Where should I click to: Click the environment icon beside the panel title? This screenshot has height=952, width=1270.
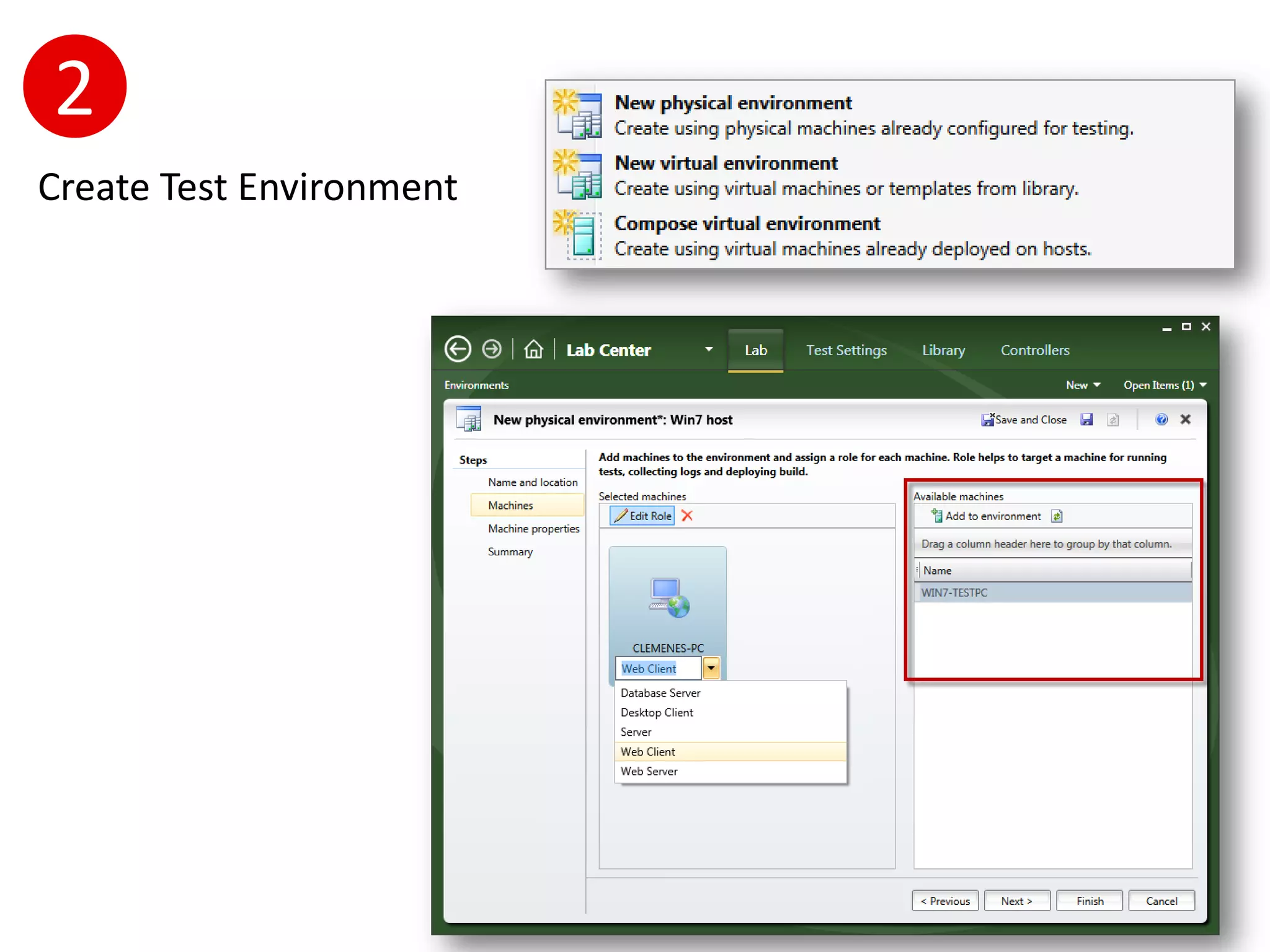tap(469, 418)
